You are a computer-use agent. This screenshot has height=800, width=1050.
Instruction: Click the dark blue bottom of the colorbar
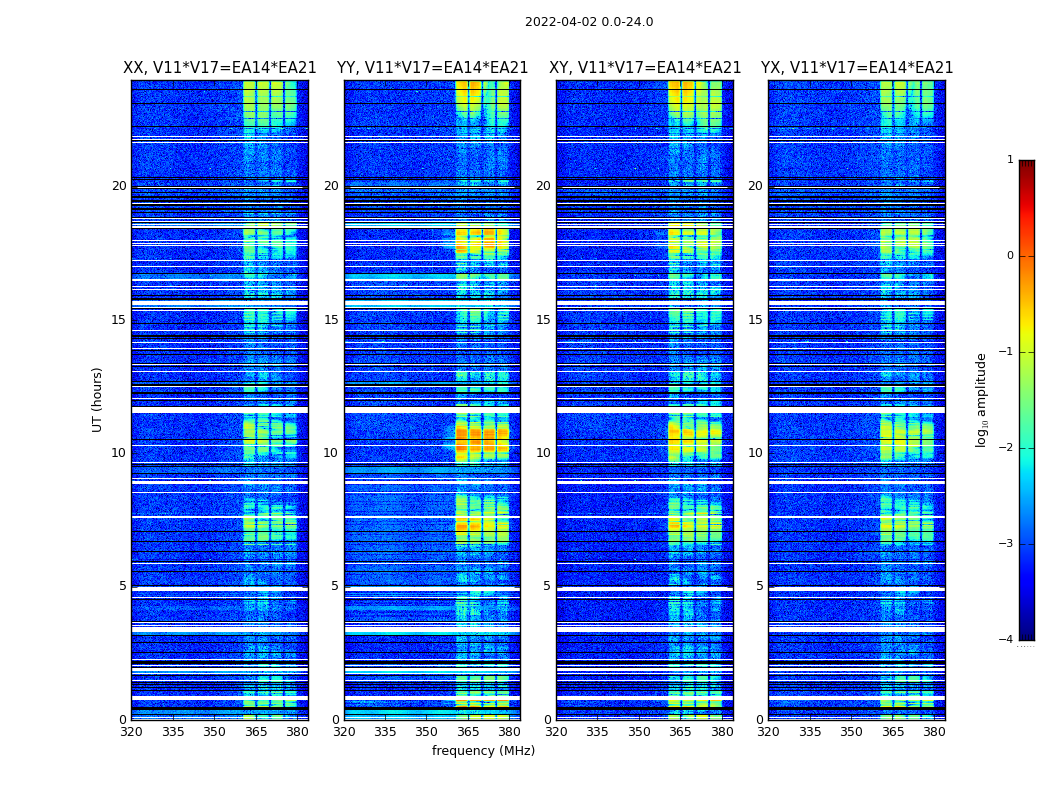point(1026,630)
